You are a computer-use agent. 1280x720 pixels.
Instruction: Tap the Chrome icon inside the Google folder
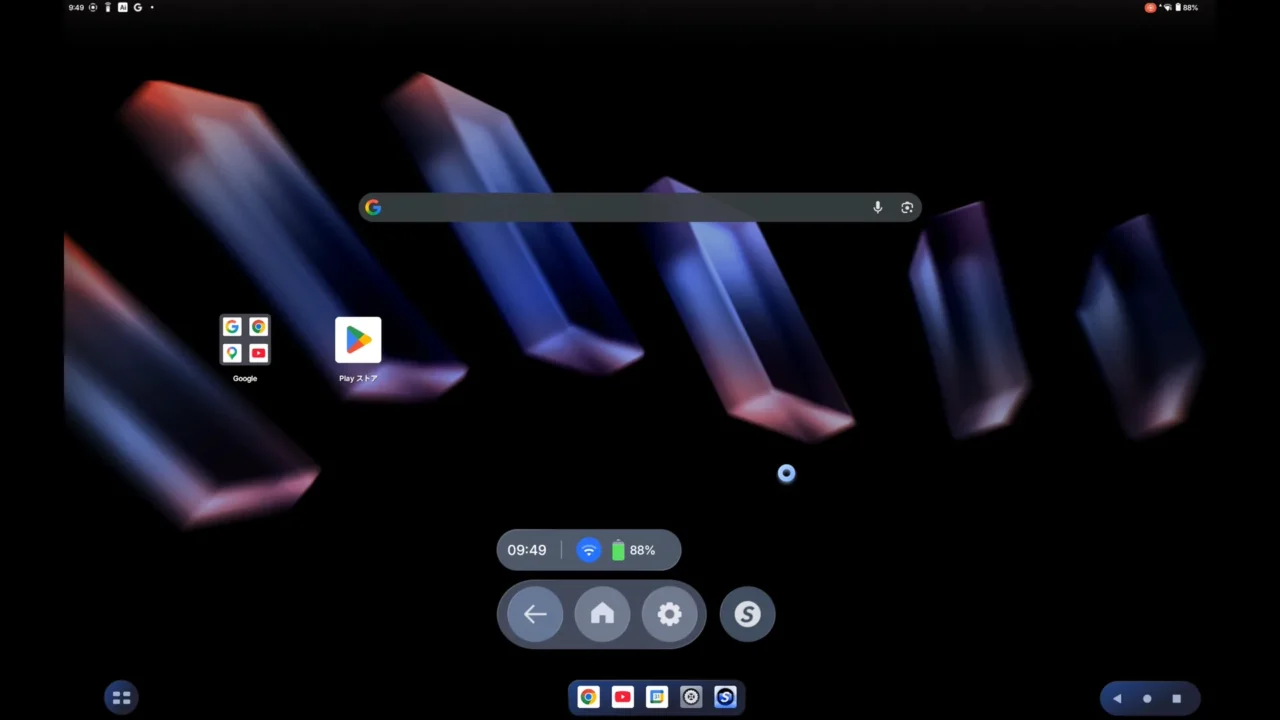click(258, 327)
